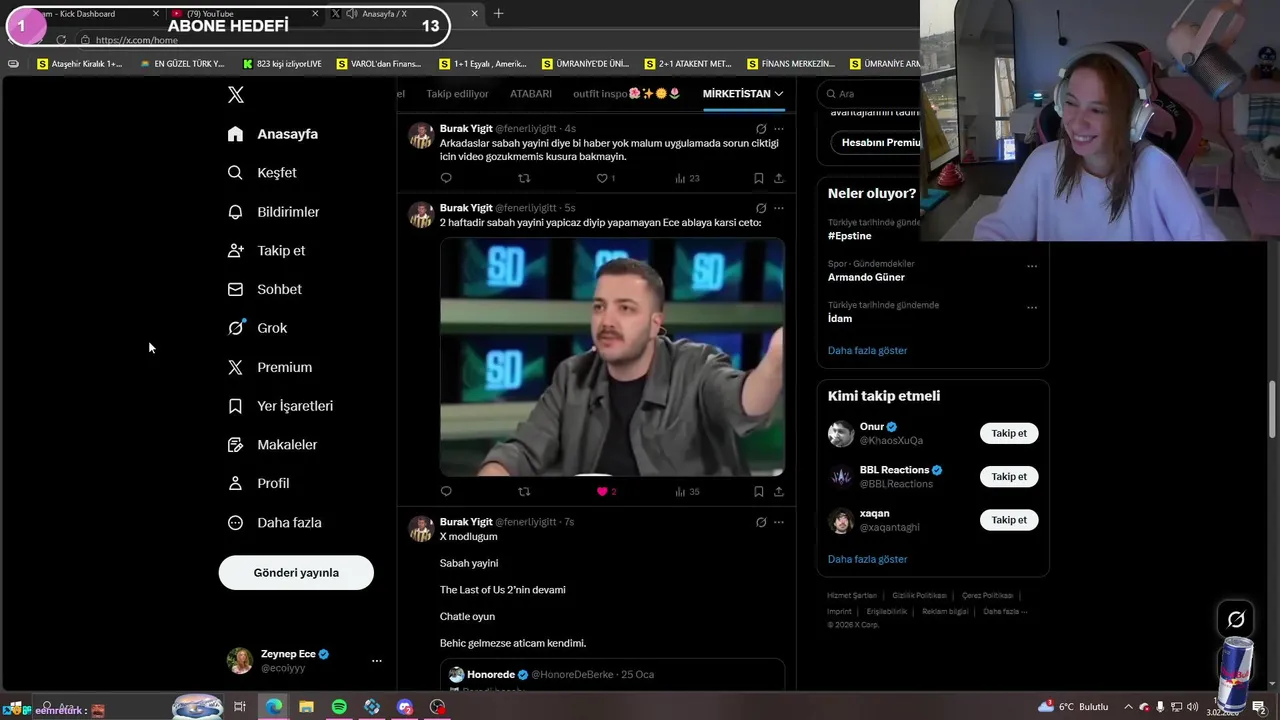
Task: Open Sohbet messages
Action: (265, 289)
